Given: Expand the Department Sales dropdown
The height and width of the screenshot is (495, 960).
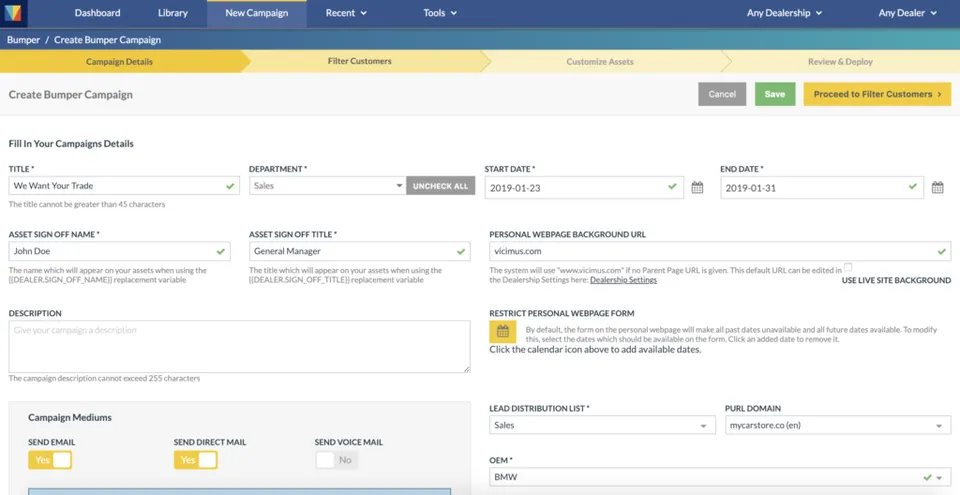Looking at the screenshot, I should (x=328, y=186).
